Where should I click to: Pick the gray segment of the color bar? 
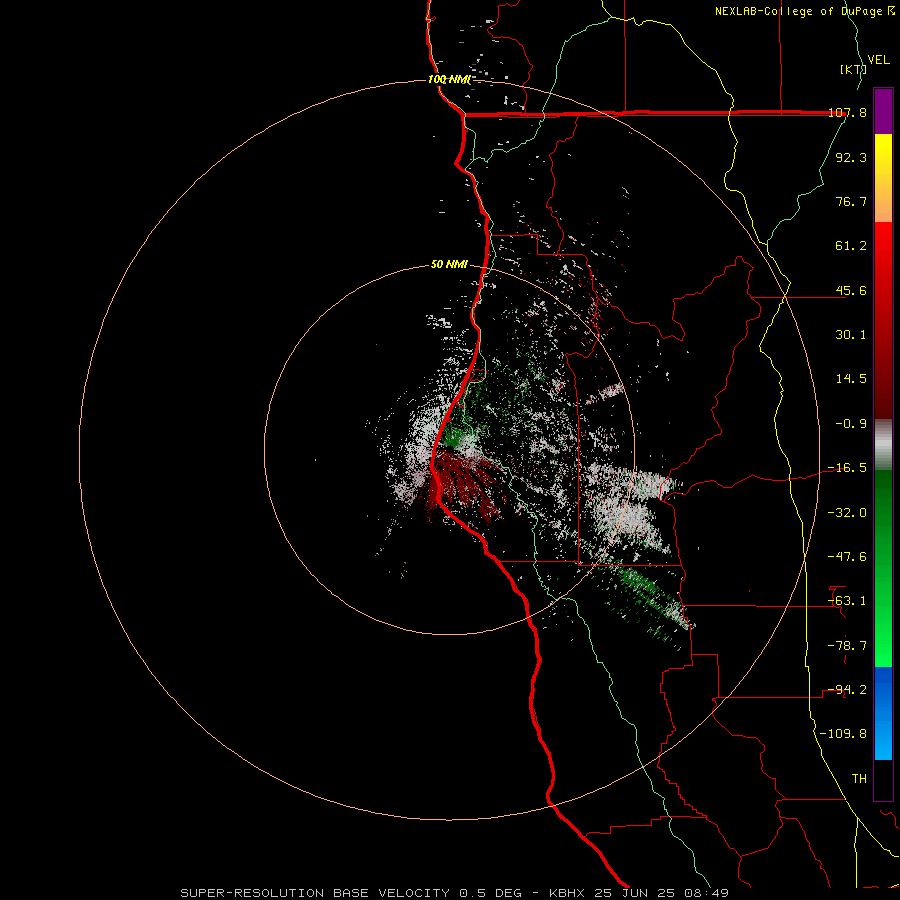click(883, 445)
